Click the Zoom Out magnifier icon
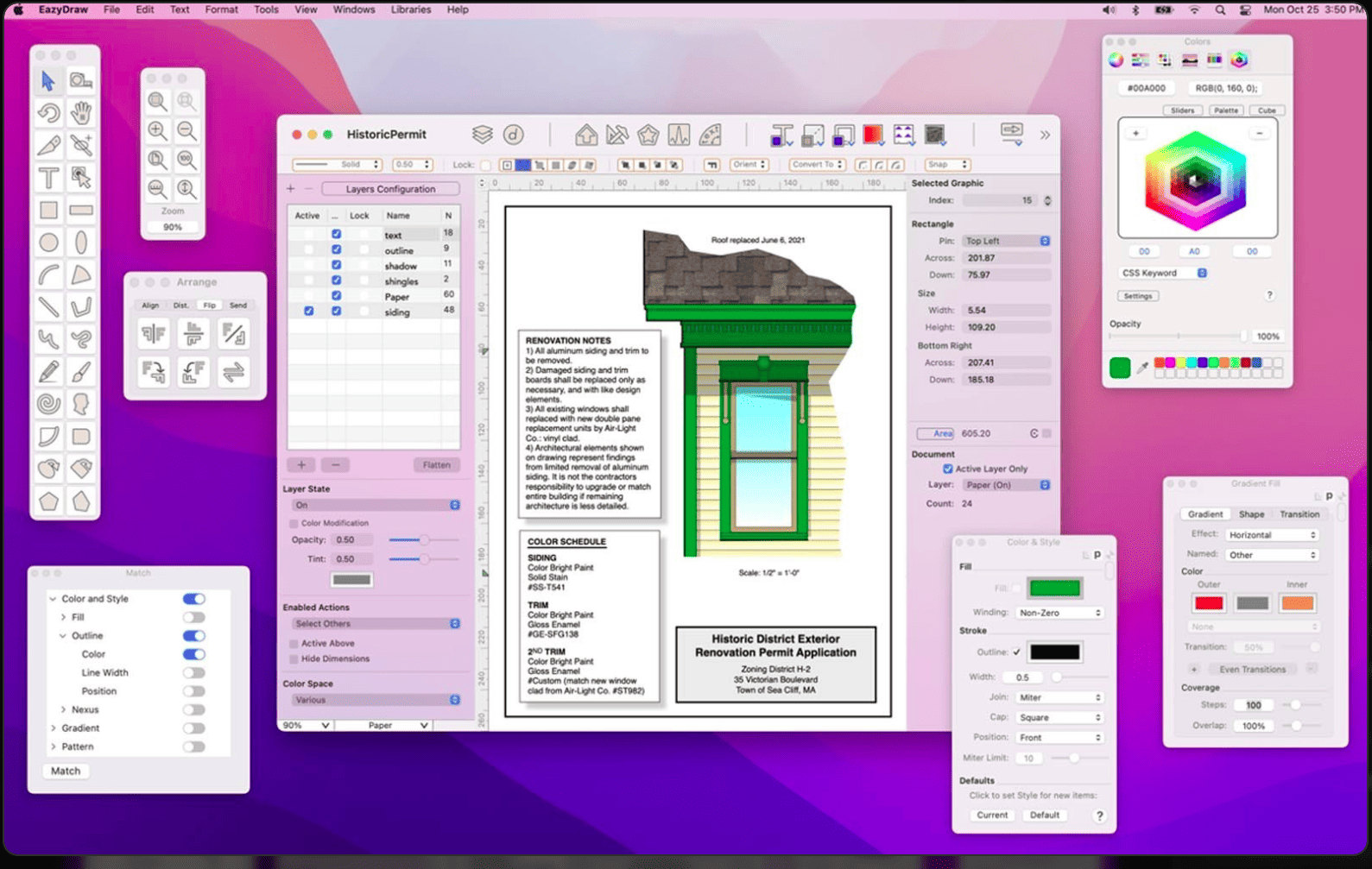 [x=187, y=130]
